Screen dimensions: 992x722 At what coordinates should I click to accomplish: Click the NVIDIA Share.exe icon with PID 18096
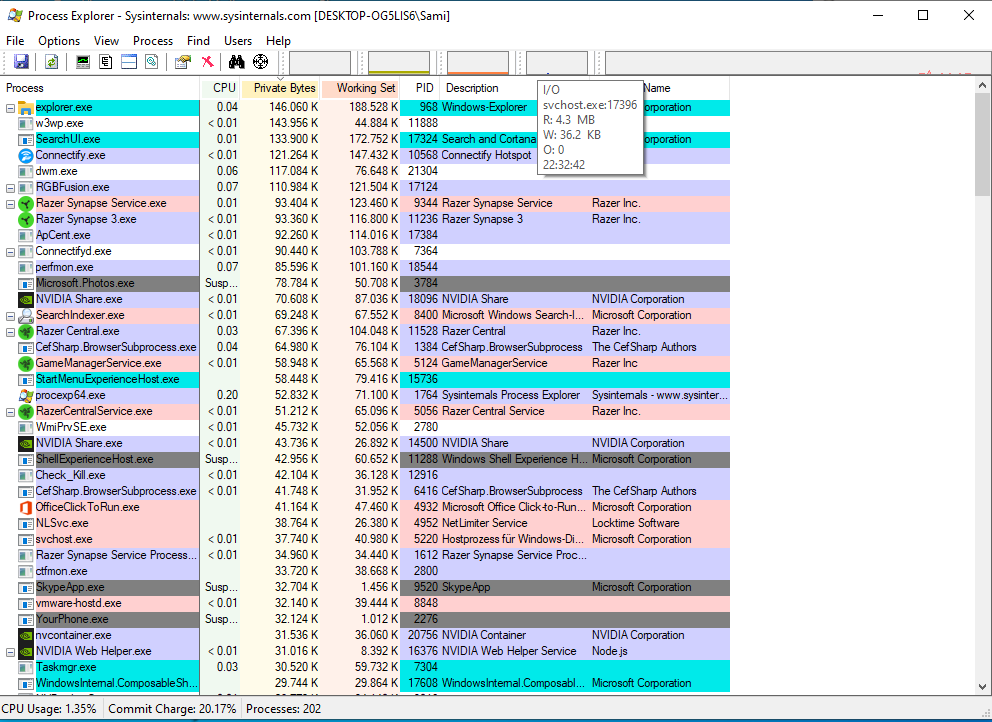tap(25, 299)
